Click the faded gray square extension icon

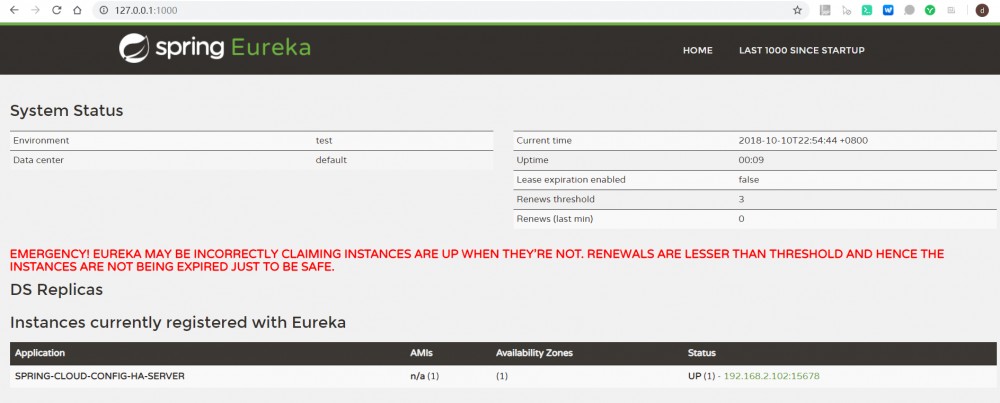click(951, 10)
